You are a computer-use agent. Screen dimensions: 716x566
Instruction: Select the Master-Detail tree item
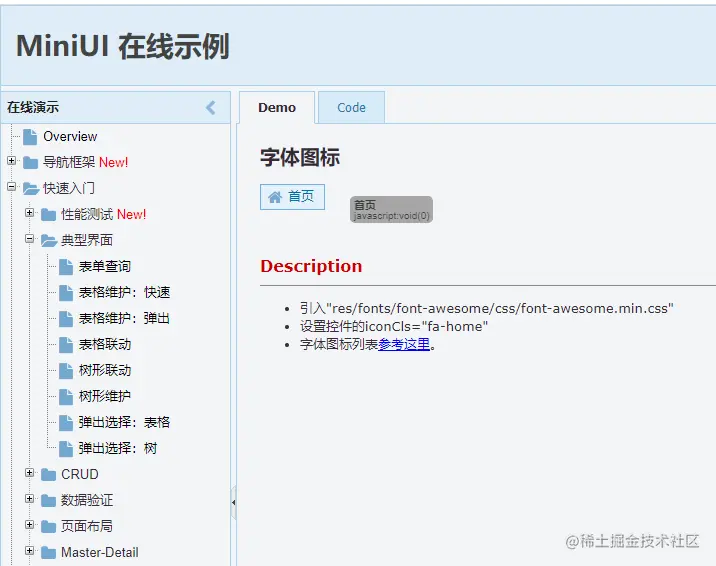[100, 553]
